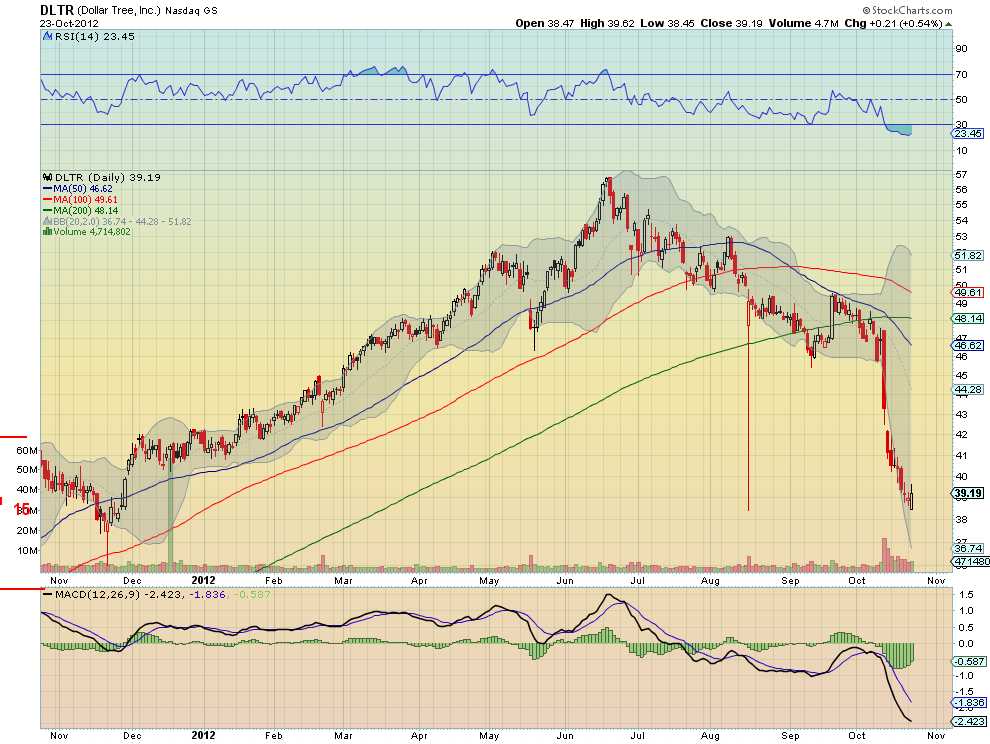Click the chart date 23-Oct-2012
This screenshot has height=744, width=990.
point(69,23)
